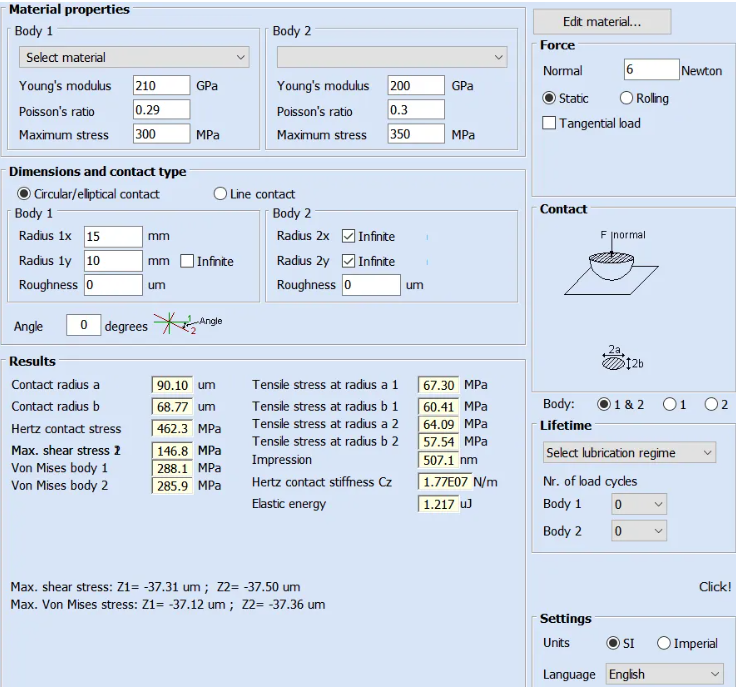Select Body 1 & 2 radio button

tap(620, 404)
